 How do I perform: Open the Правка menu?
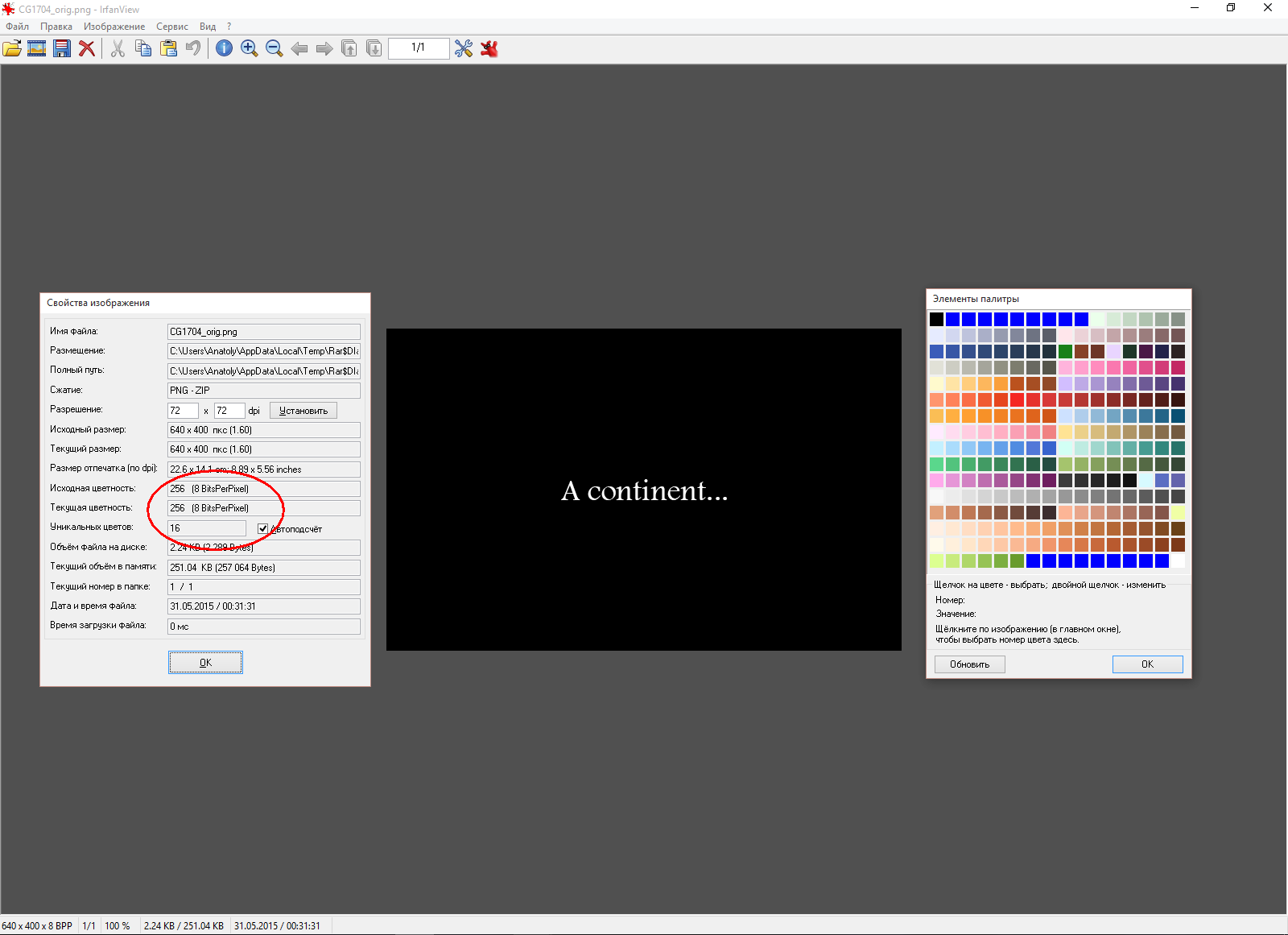click(x=56, y=27)
